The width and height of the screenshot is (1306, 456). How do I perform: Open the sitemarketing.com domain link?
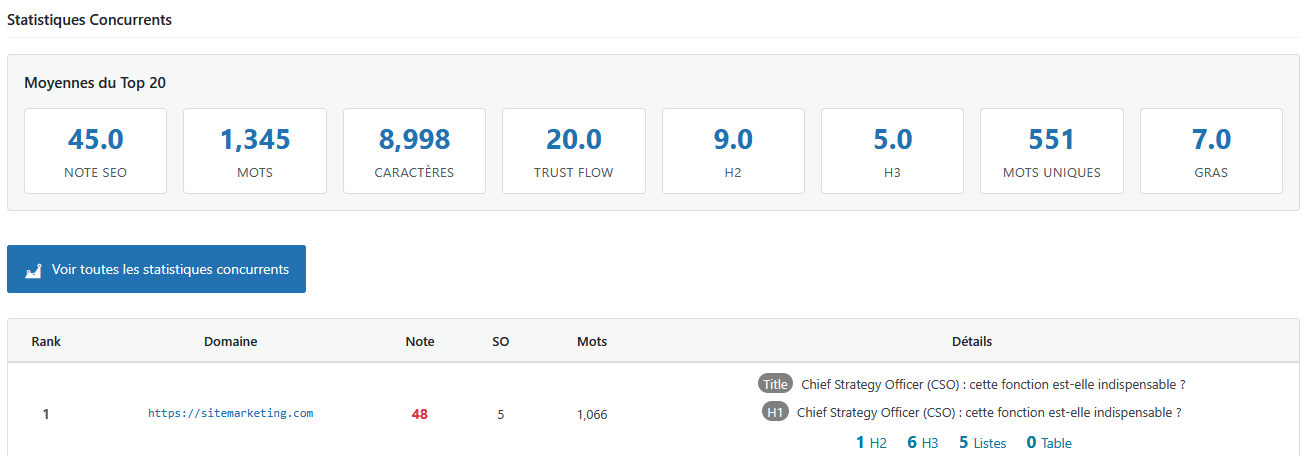coord(230,413)
